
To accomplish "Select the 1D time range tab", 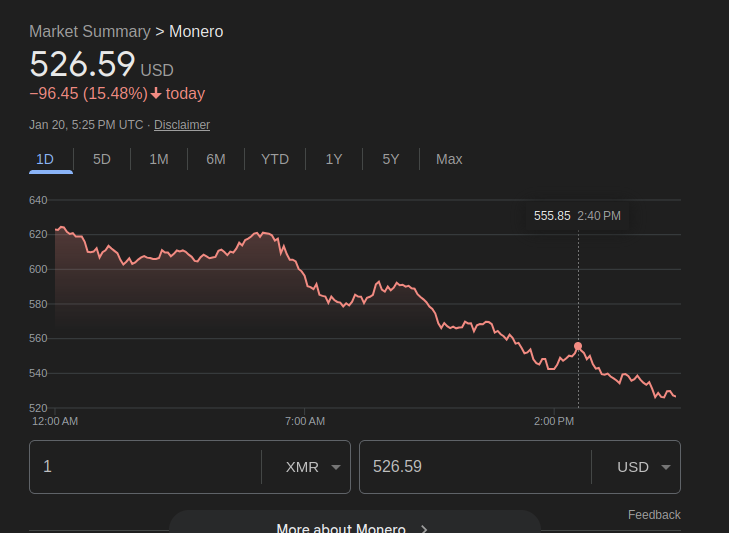I will pyautogui.click(x=45, y=159).
